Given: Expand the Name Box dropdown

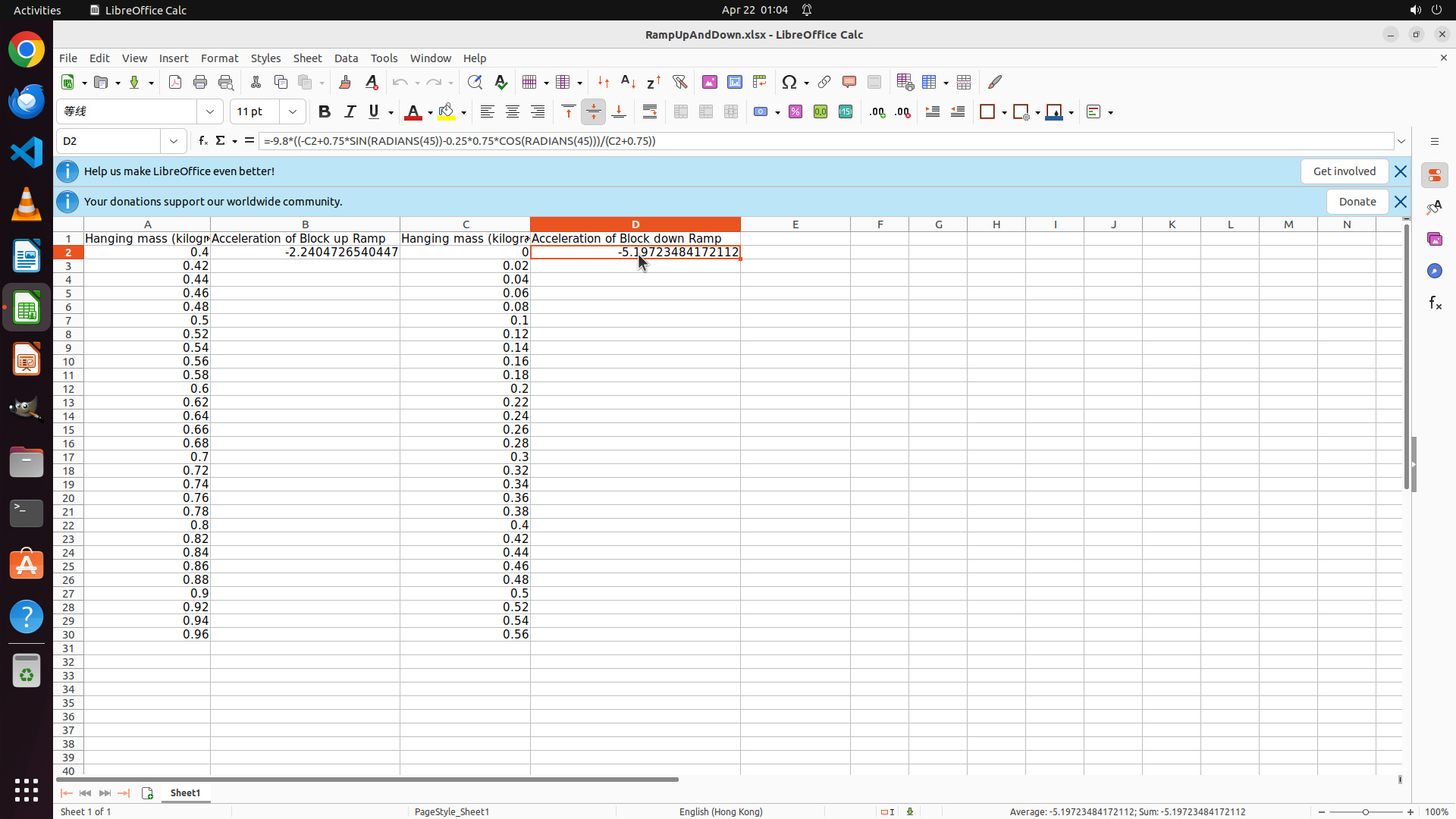Looking at the screenshot, I should click(174, 141).
